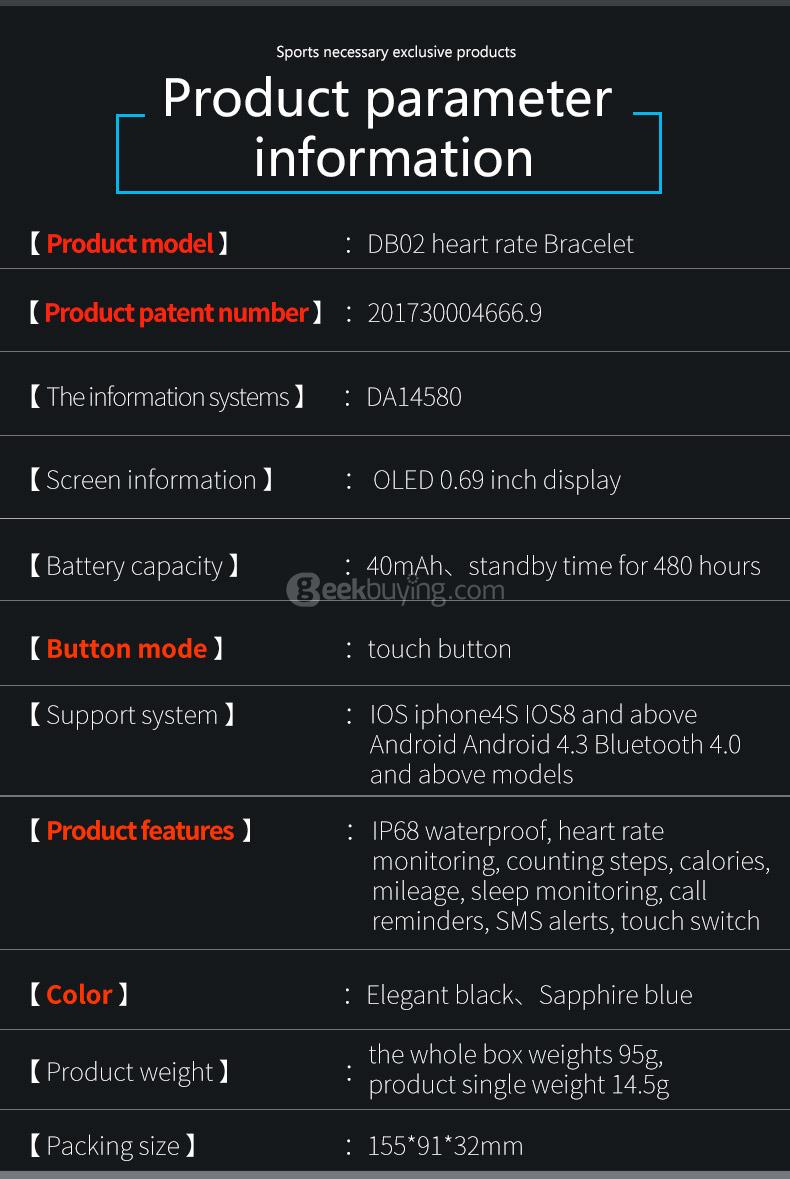790x1179 pixels.
Task: Select the Product patent number label
Action: coord(176,313)
